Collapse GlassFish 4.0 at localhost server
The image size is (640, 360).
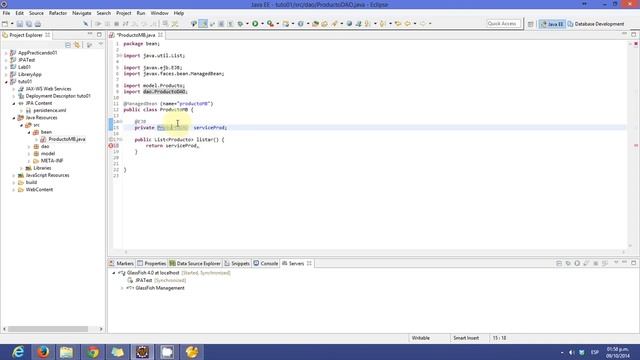[x=114, y=273]
